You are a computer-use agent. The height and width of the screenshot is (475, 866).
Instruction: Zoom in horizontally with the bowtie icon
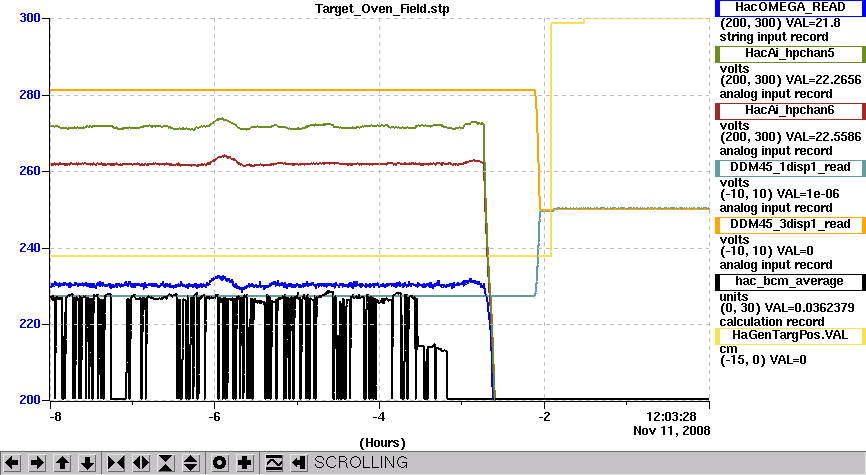coord(116,463)
